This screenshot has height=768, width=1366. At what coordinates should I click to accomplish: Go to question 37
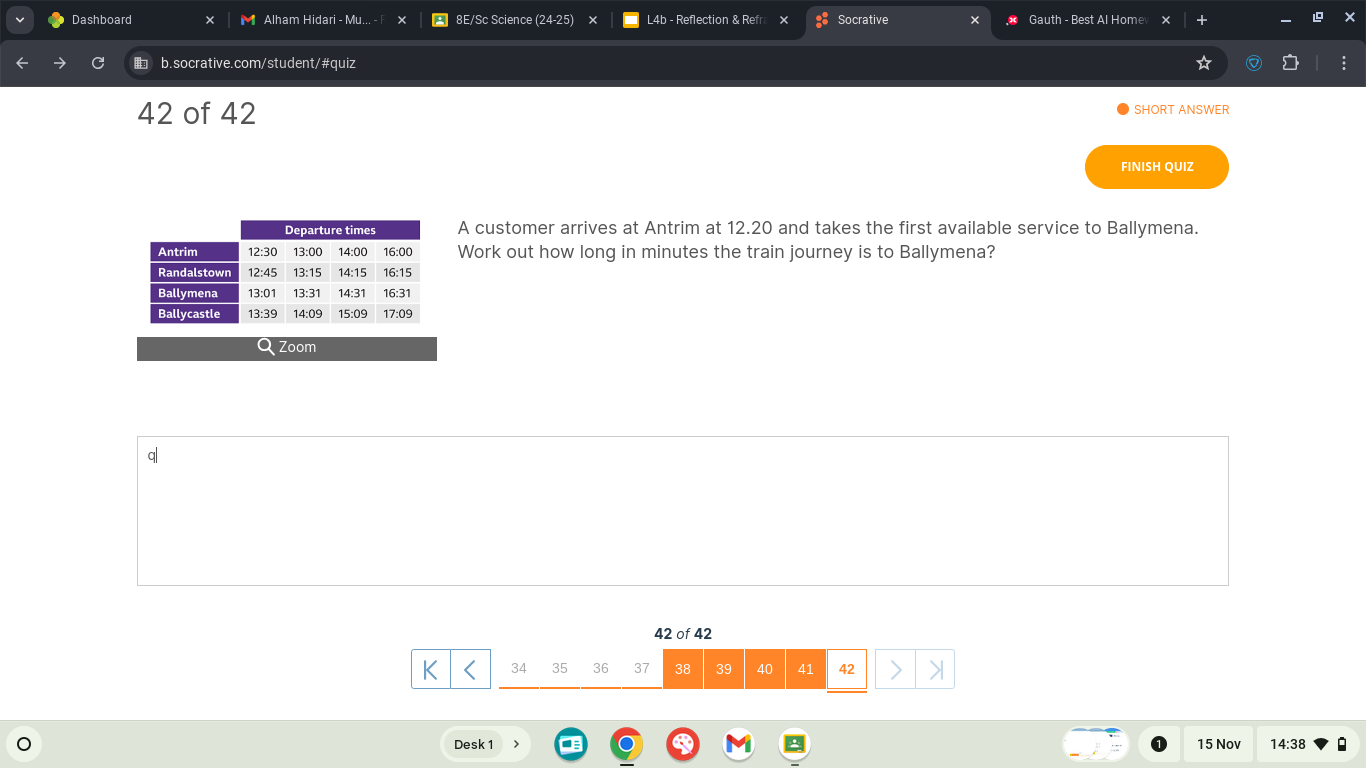pyautogui.click(x=642, y=669)
